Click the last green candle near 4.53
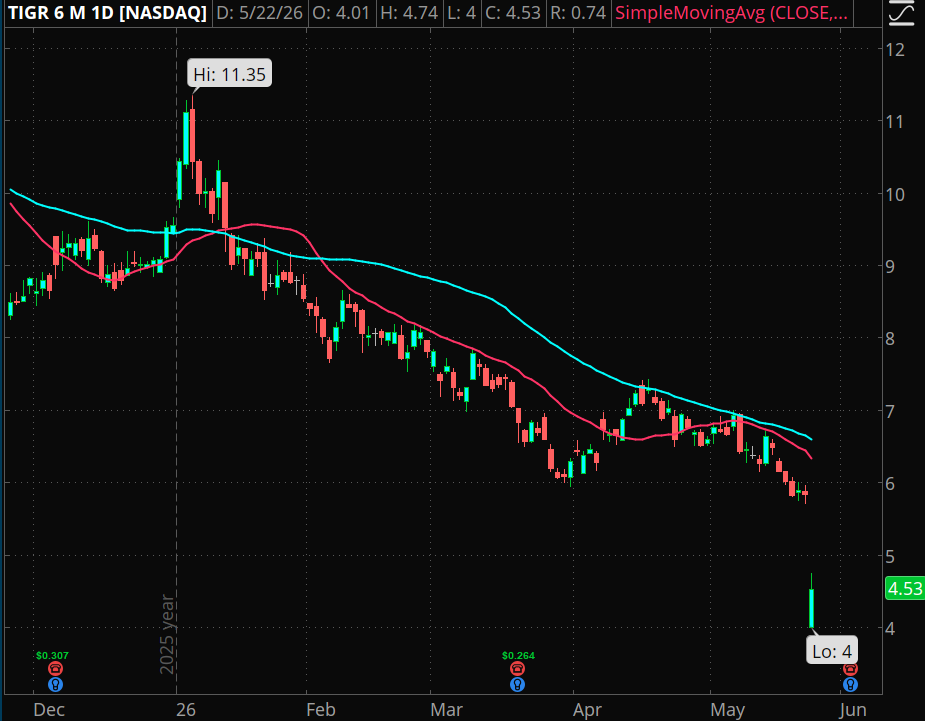The height and width of the screenshot is (721, 925). point(812,608)
